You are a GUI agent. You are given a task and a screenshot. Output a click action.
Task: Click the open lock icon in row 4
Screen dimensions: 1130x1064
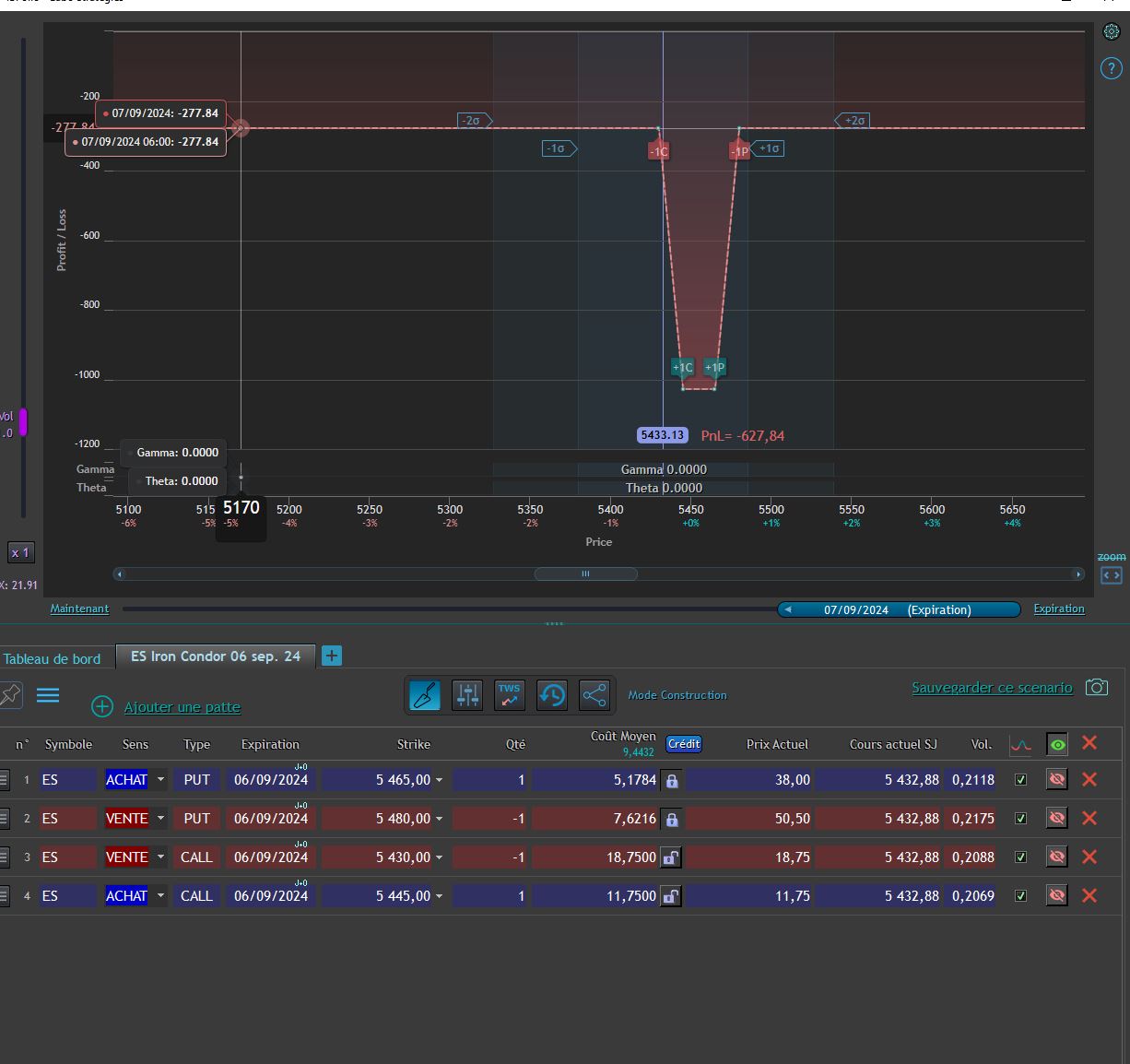point(671,896)
